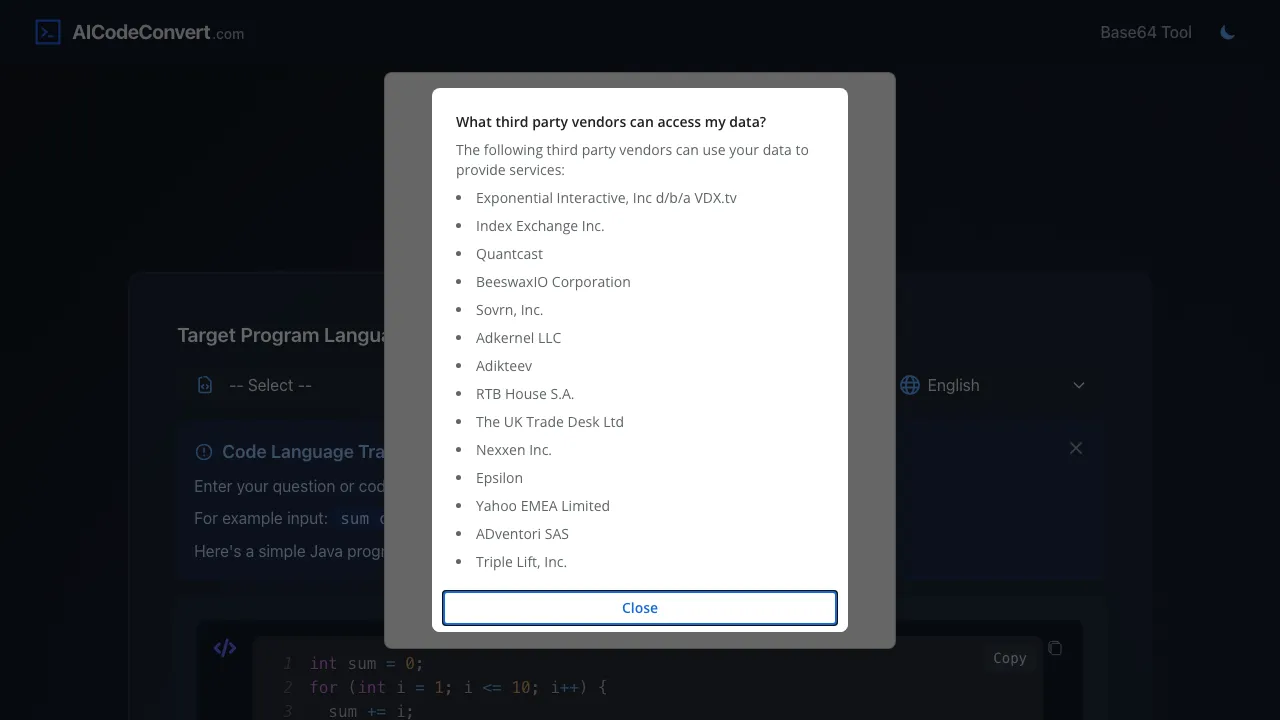1280x720 pixels.
Task: Dismiss the translator notice with the X icon
Action: (1075, 448)
